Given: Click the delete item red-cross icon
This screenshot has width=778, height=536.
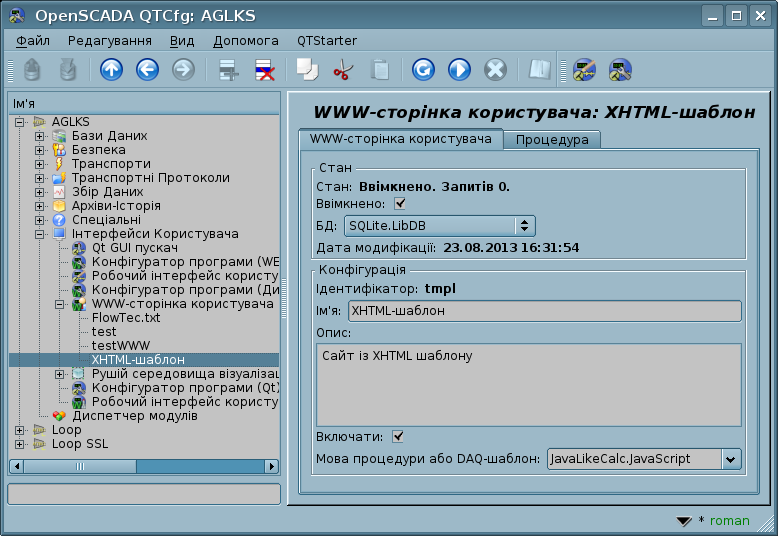Looking at the screenshot, I should pos(265,69).
